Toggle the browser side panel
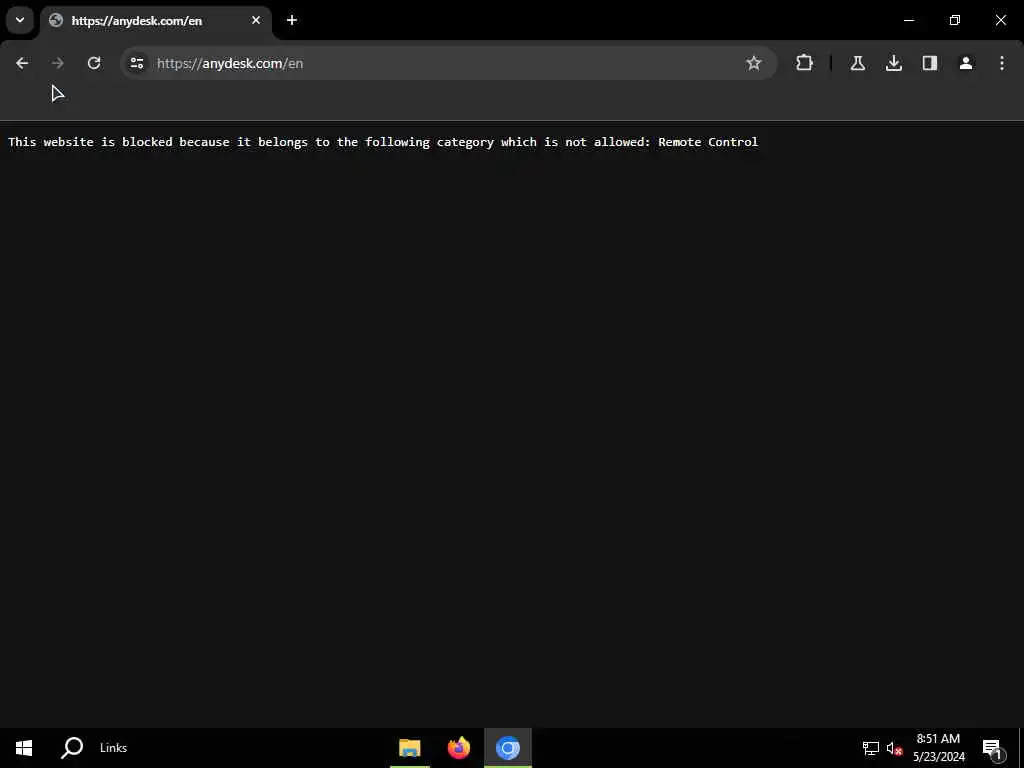This screenshot has width=1024, height=768. pyautogui.click(x=930, y=63)
